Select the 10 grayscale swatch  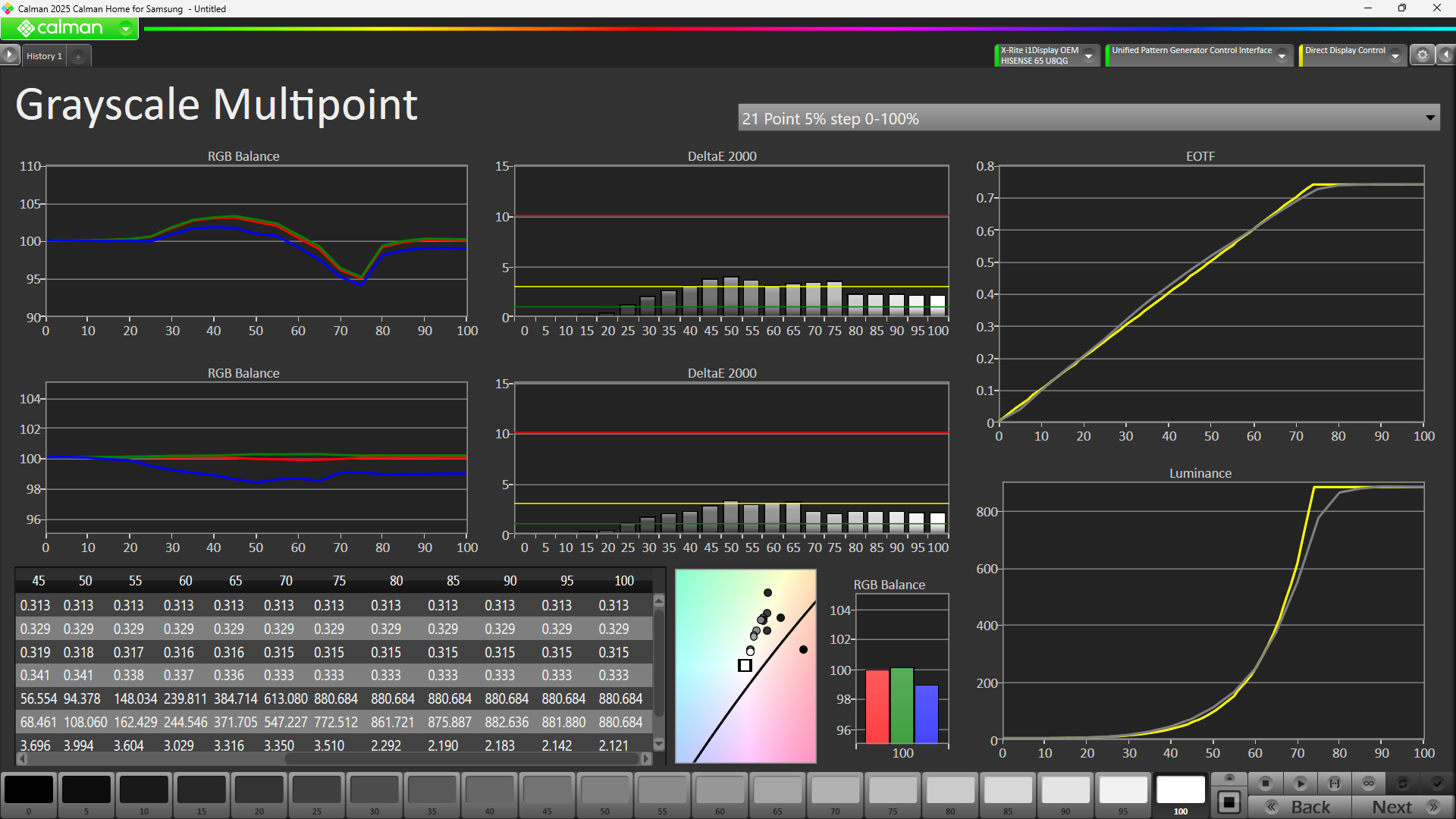(144, 795)
